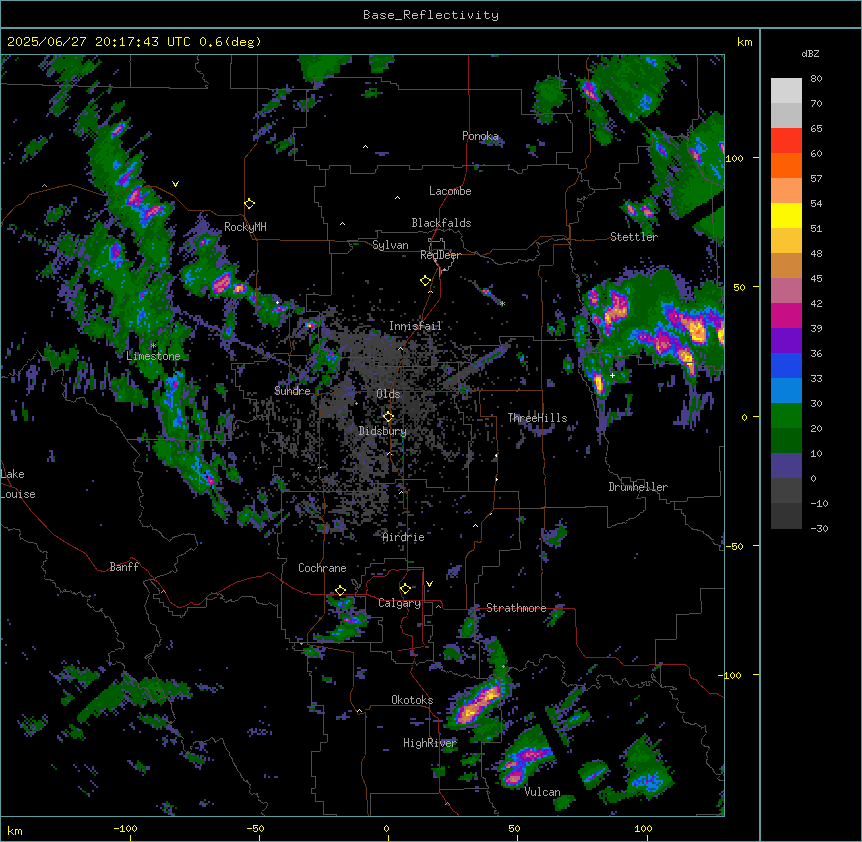Screen dimensions: 862x842
Task: Click the Innisfail city label
Action: tap(415, 326)
